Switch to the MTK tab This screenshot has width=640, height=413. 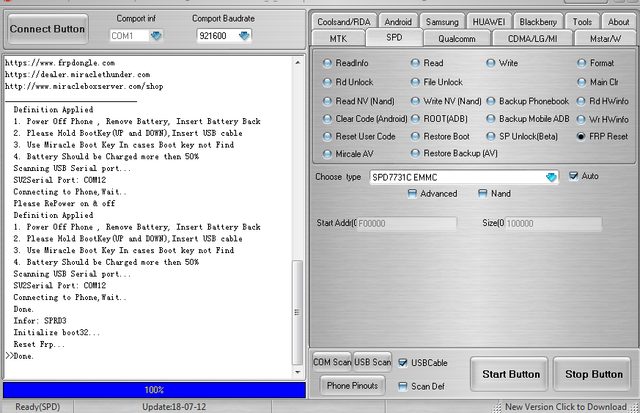click(x=338, y=38)
